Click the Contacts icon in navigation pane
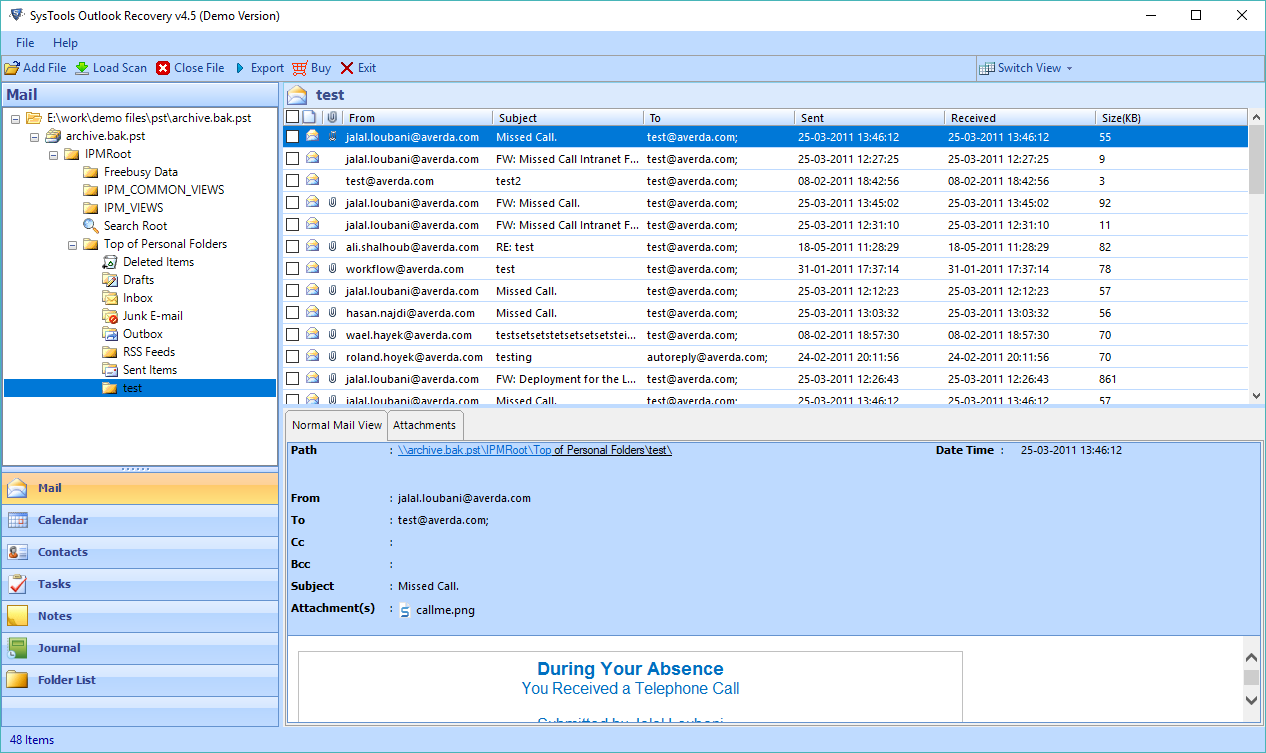 click(18, 552)
